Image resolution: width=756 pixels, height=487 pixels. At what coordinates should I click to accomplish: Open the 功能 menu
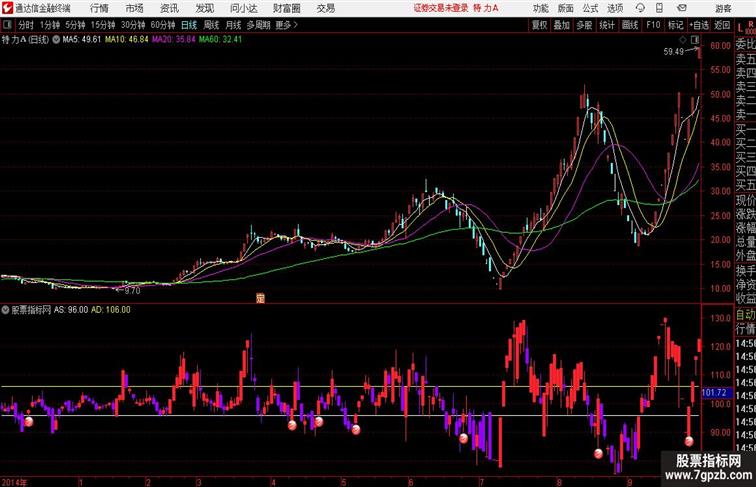coord(540,8)
